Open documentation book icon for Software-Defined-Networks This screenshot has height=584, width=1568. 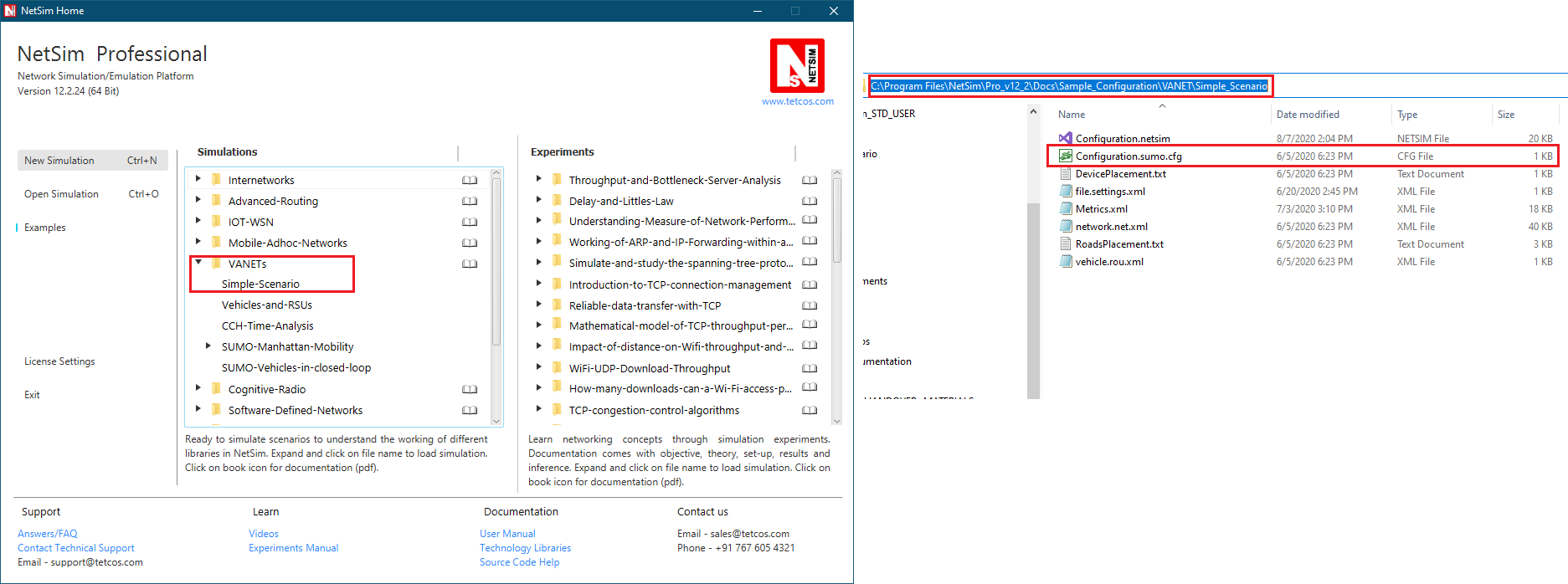coord(470,410)
